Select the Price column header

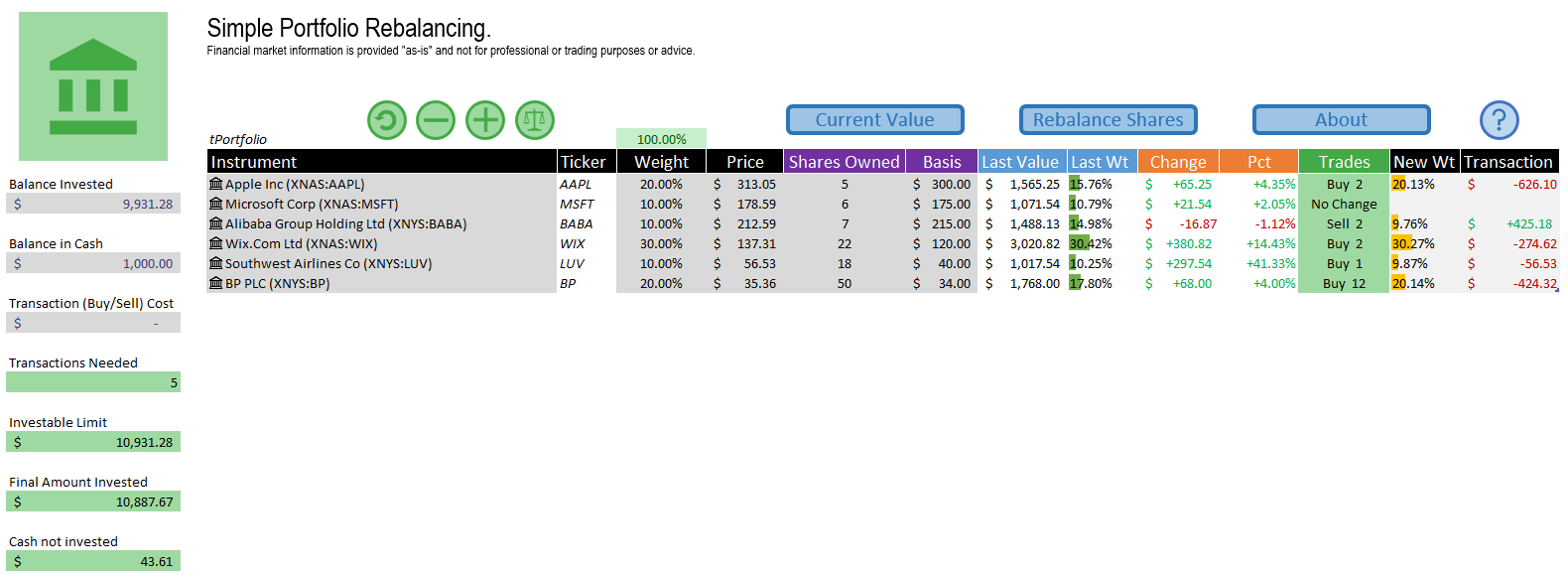[x=744, y=162]
